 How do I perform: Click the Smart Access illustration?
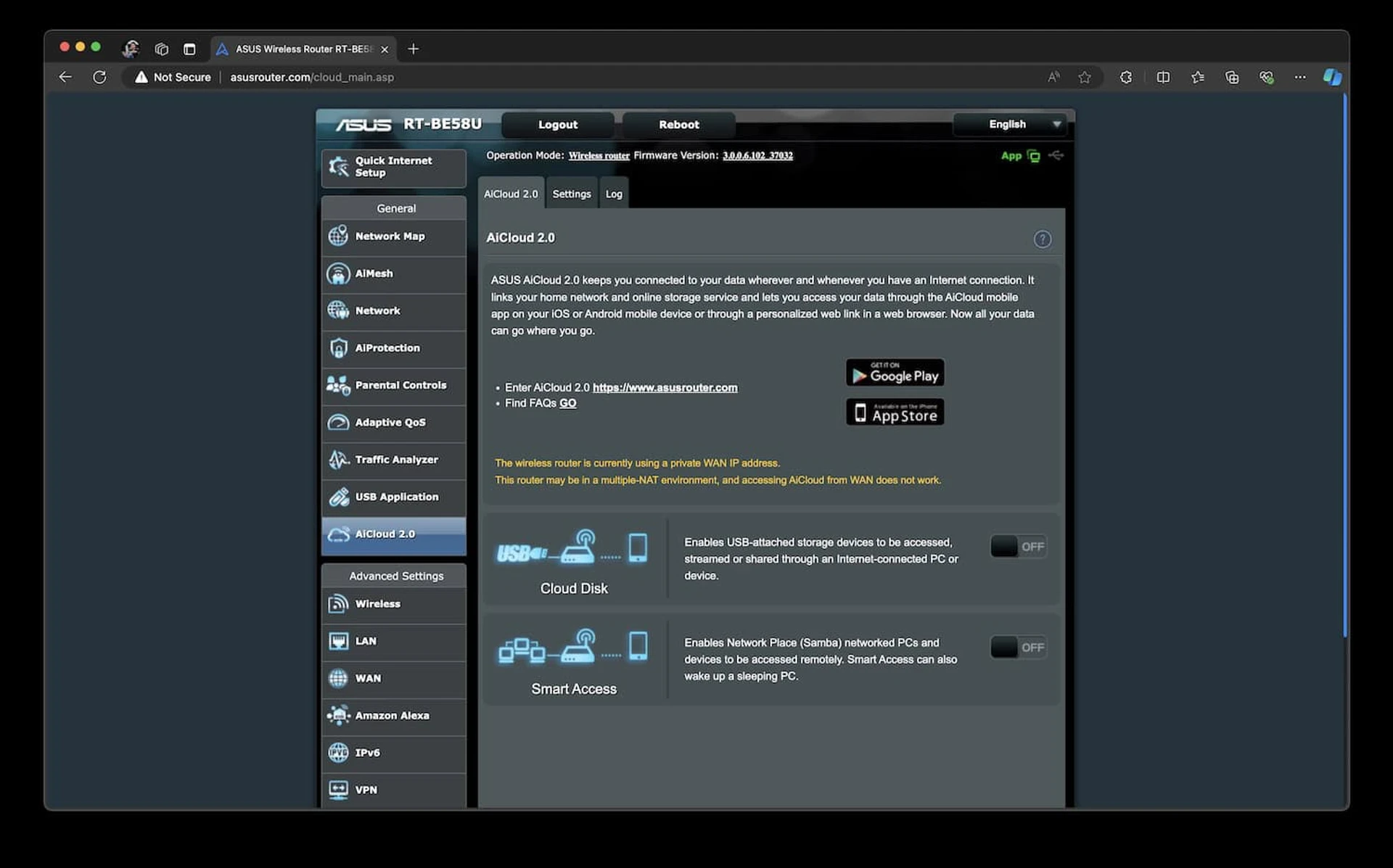tap(572, 647)
